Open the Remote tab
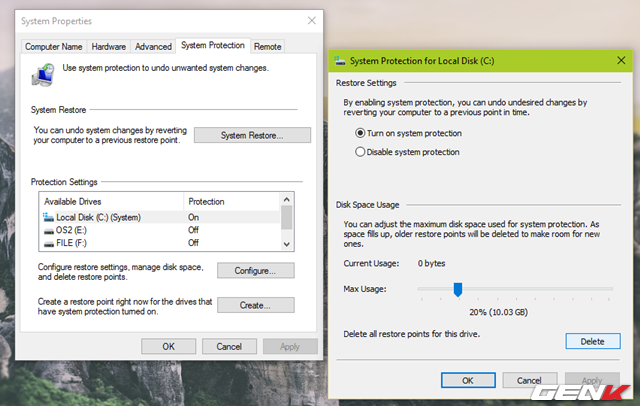The width and height of the screenshot is (640, 406). click(267, 46)
